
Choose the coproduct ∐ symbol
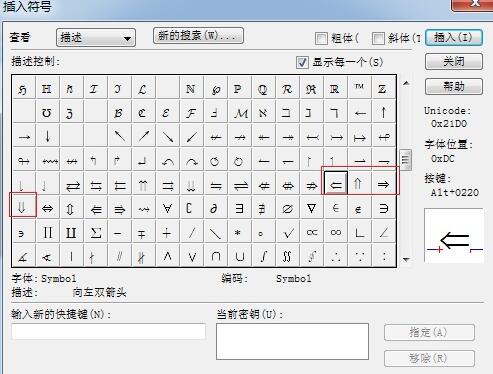[x=71, y=232]
